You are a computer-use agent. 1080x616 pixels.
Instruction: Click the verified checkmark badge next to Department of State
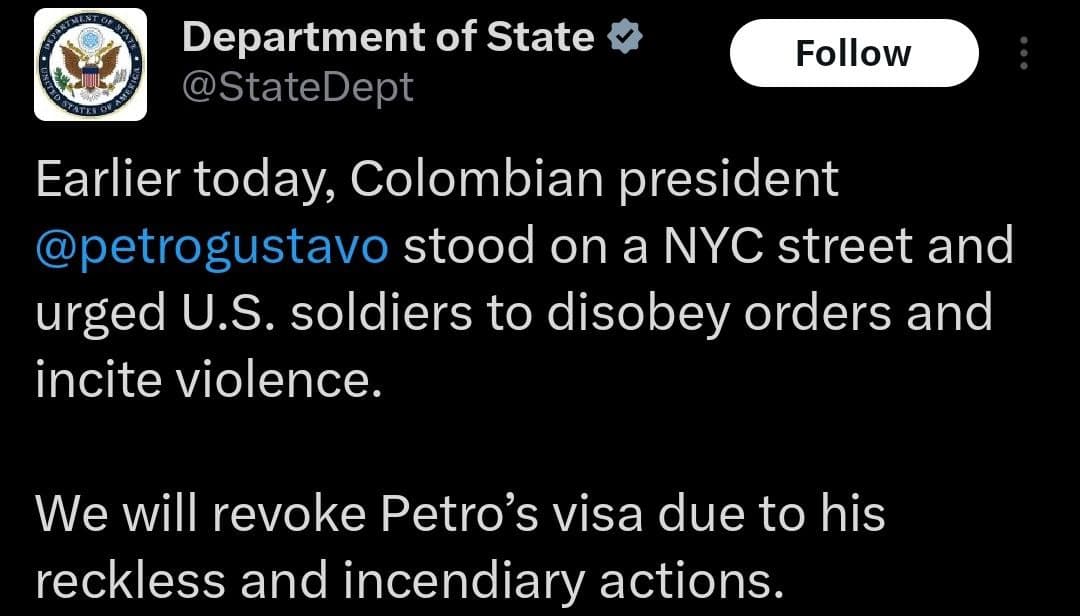pyautogui.click(x=626, y=34)
